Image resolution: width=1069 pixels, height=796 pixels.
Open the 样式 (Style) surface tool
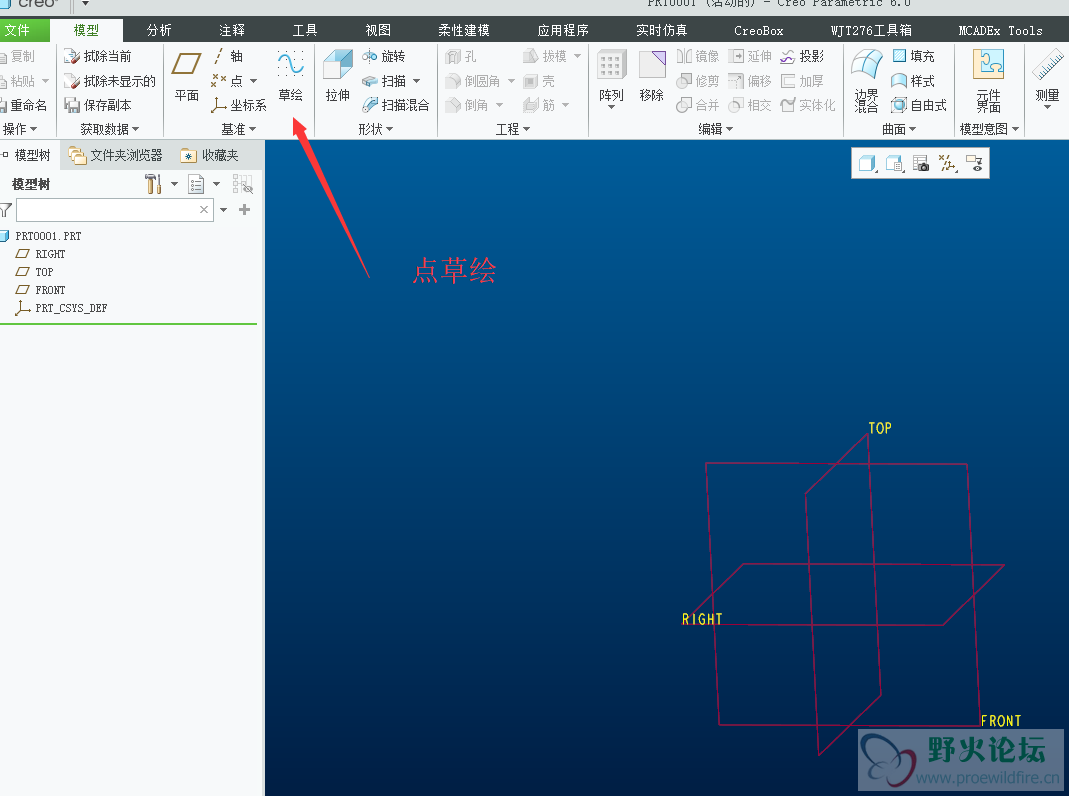[x=913, y=81]
